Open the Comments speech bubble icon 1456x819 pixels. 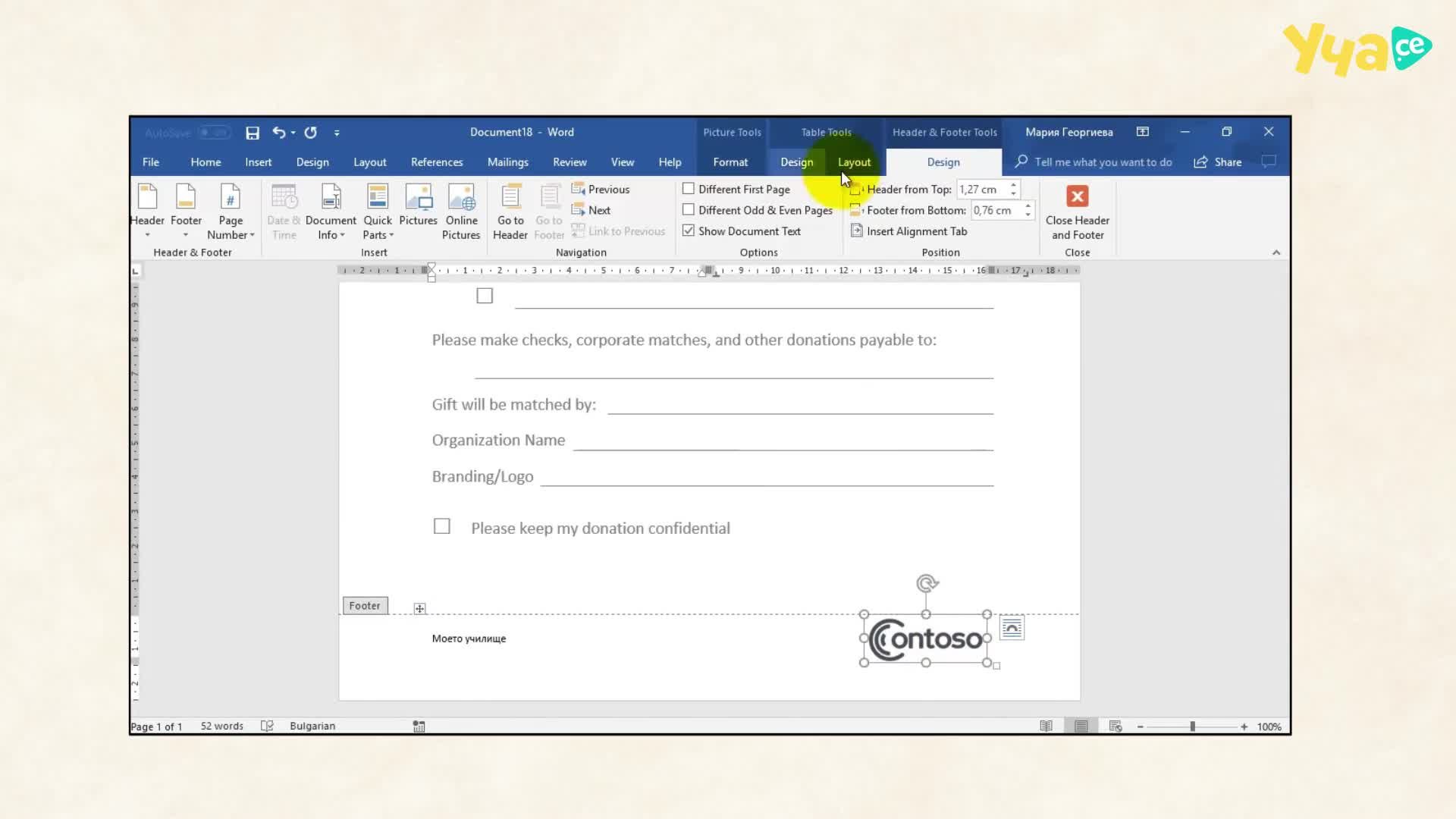[1269, 162]
